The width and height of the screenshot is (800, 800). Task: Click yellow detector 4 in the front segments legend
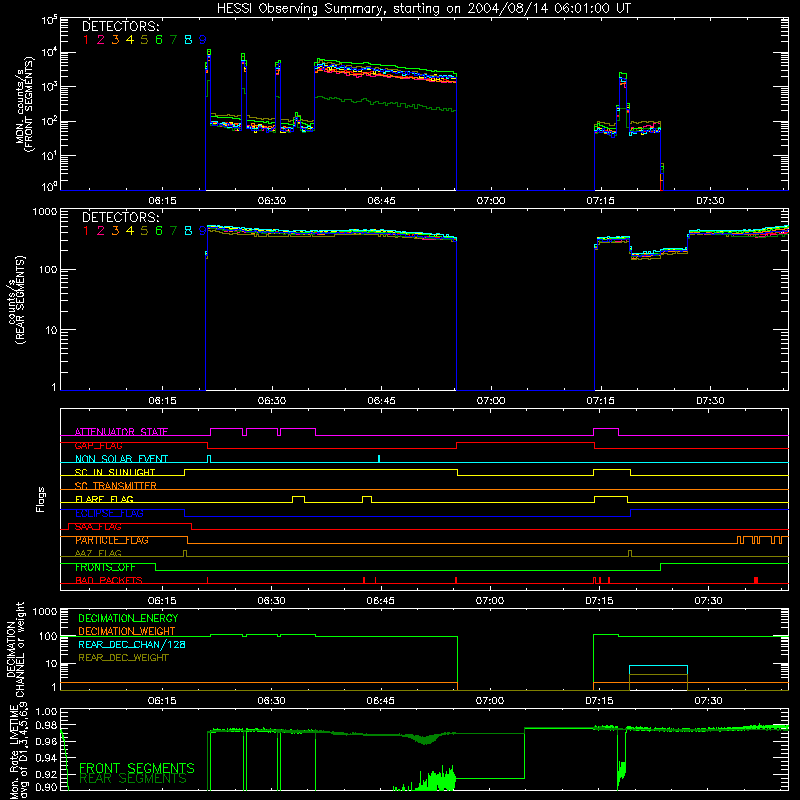(x=130, y=40)
